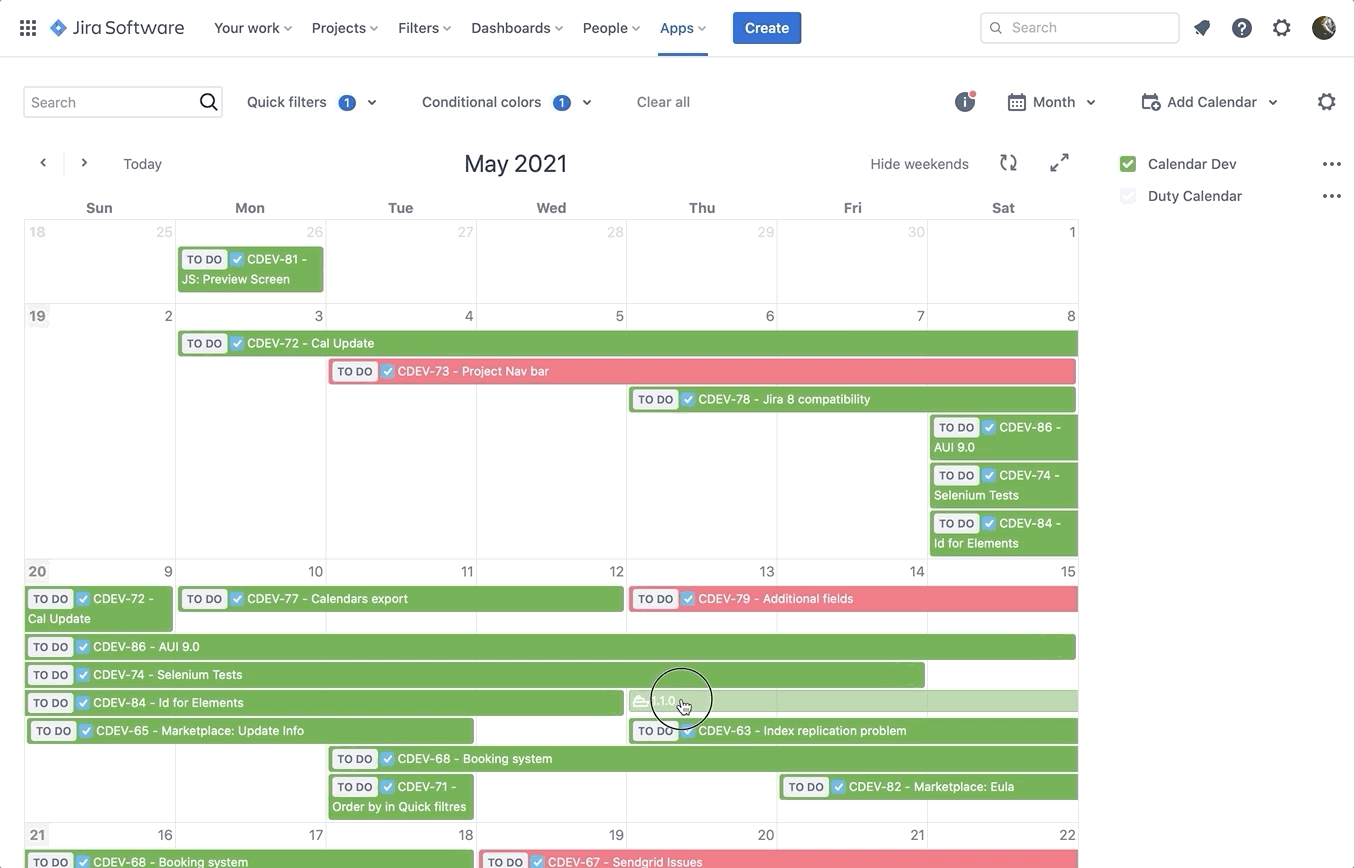Image resolution: width=1354 pixels, height=868 pixels.
Task: Open the info notification icon
Action: [x=964, y=101]
